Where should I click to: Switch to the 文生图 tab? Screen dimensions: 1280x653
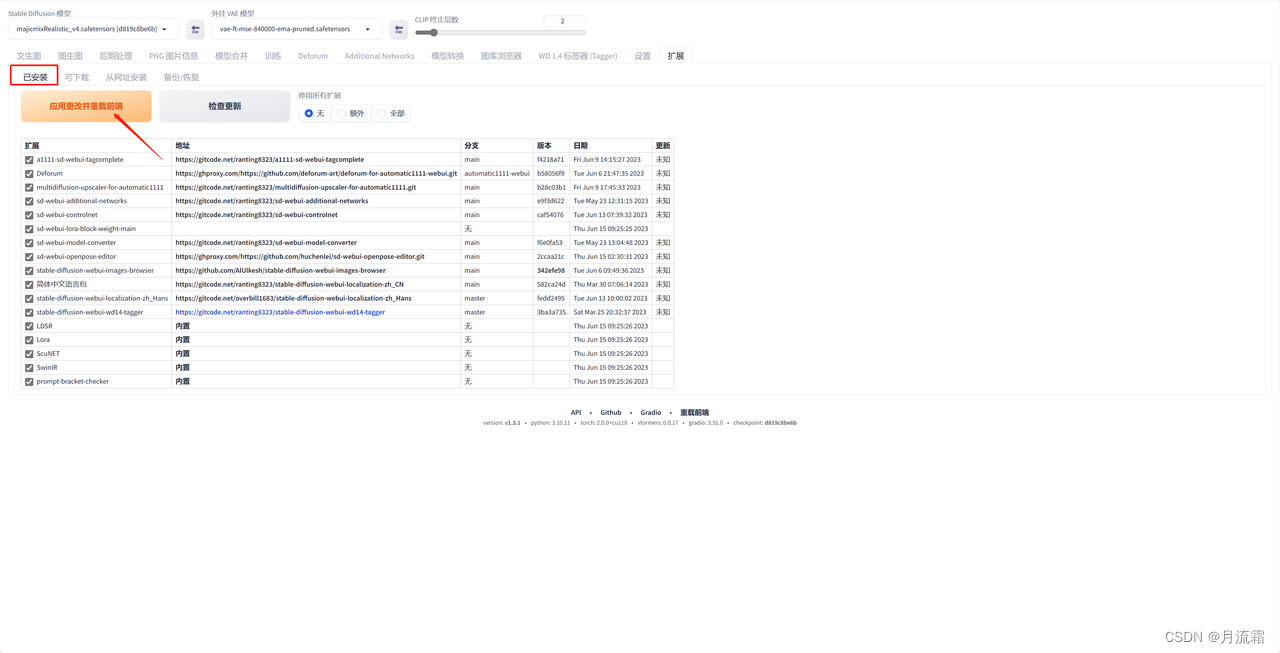pos(29,56)
